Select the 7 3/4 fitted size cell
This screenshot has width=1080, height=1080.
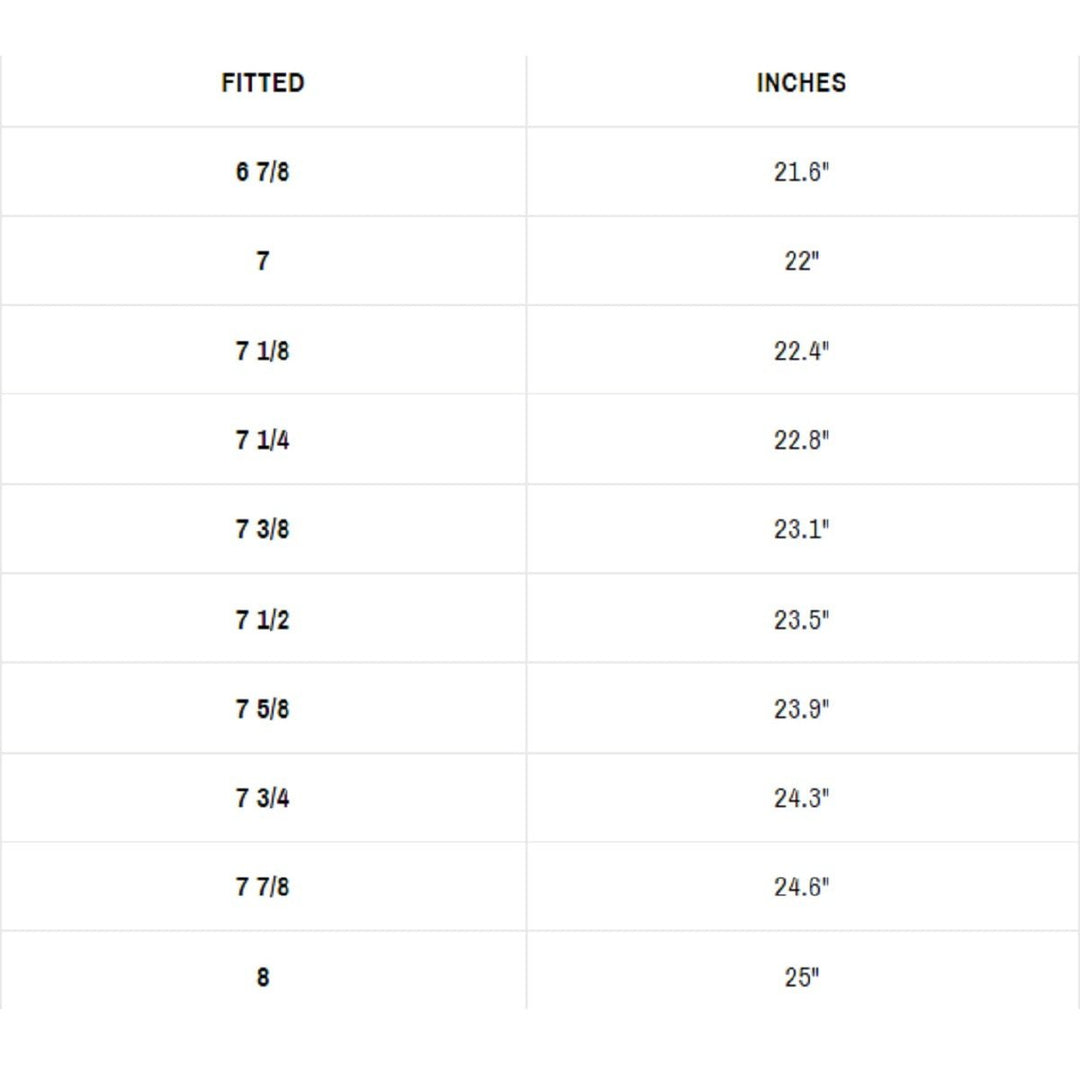point(262,798)
